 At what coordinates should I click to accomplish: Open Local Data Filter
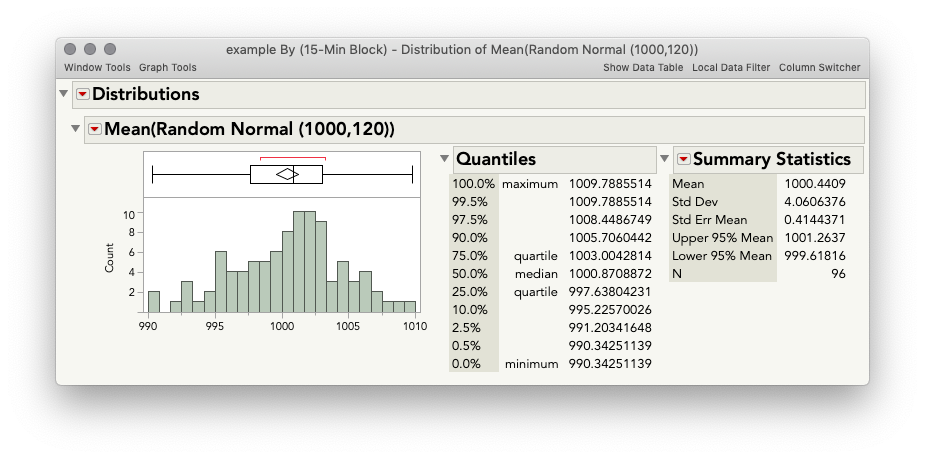click(x=731, y=67)
